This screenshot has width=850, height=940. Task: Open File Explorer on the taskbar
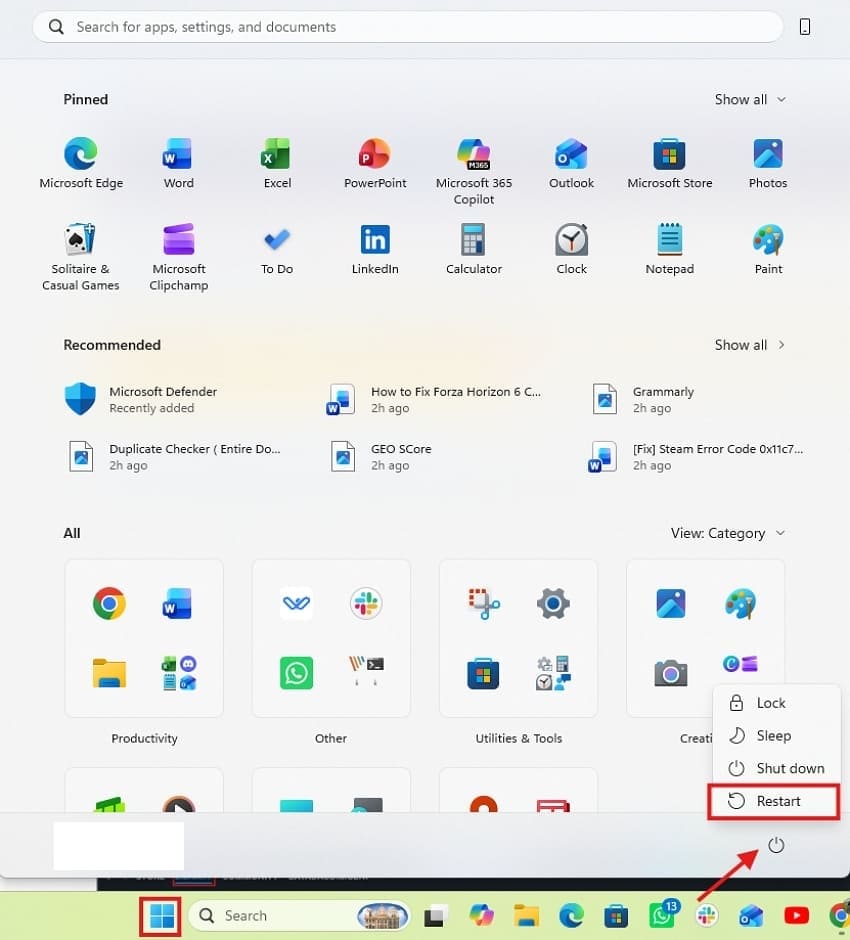[x=526, y=915]
